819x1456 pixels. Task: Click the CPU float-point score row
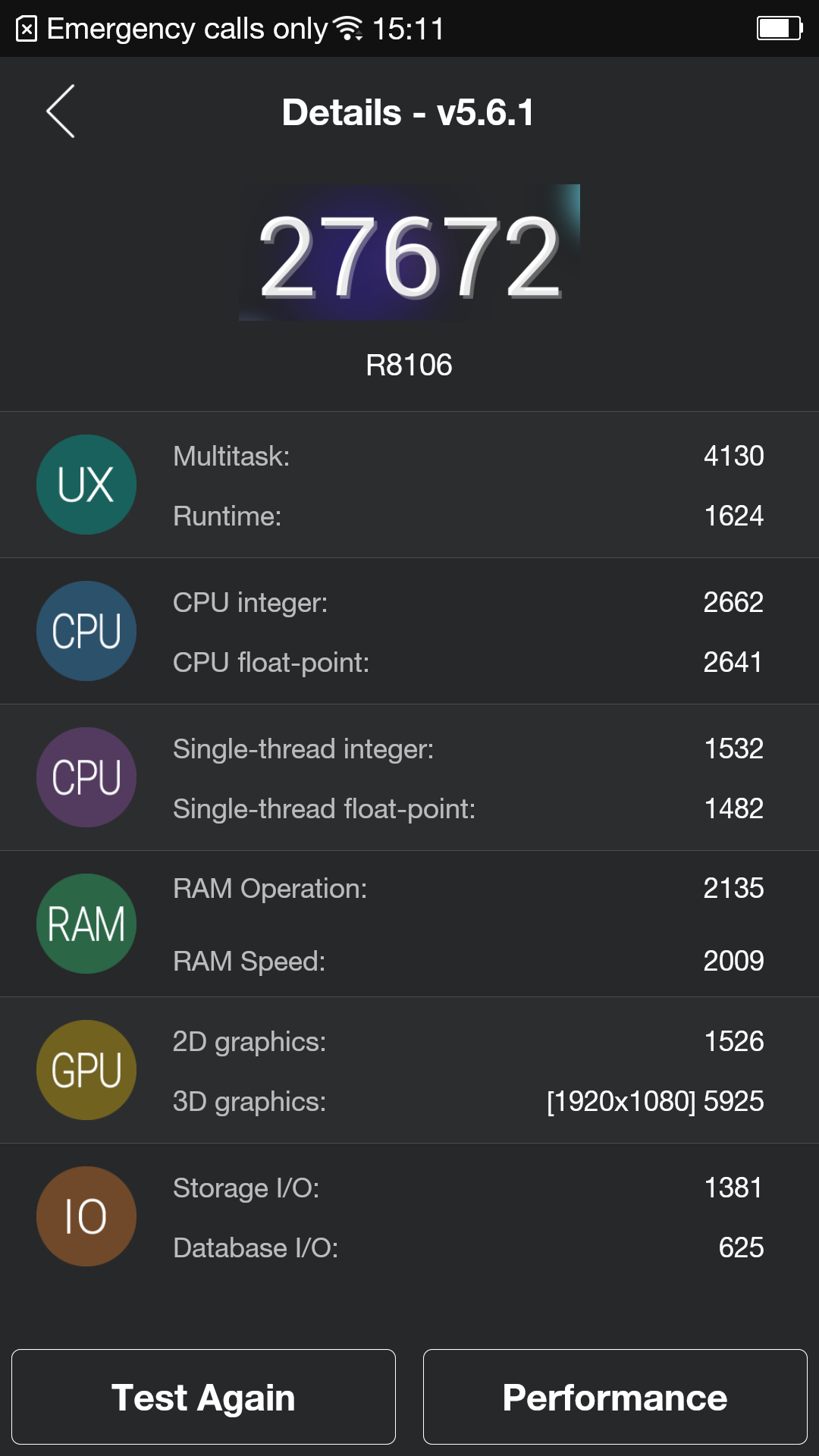tap(468, 662)
